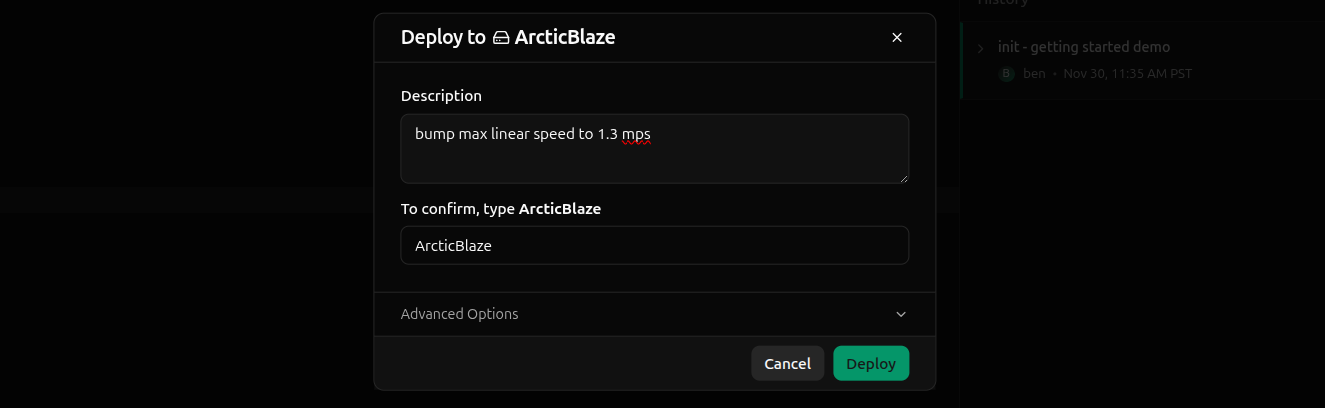Click the bold ArcticBlaze in the confirm label
Image resolution: width=1325 pixels, height=408 pixels.
(x=559, y=209)
